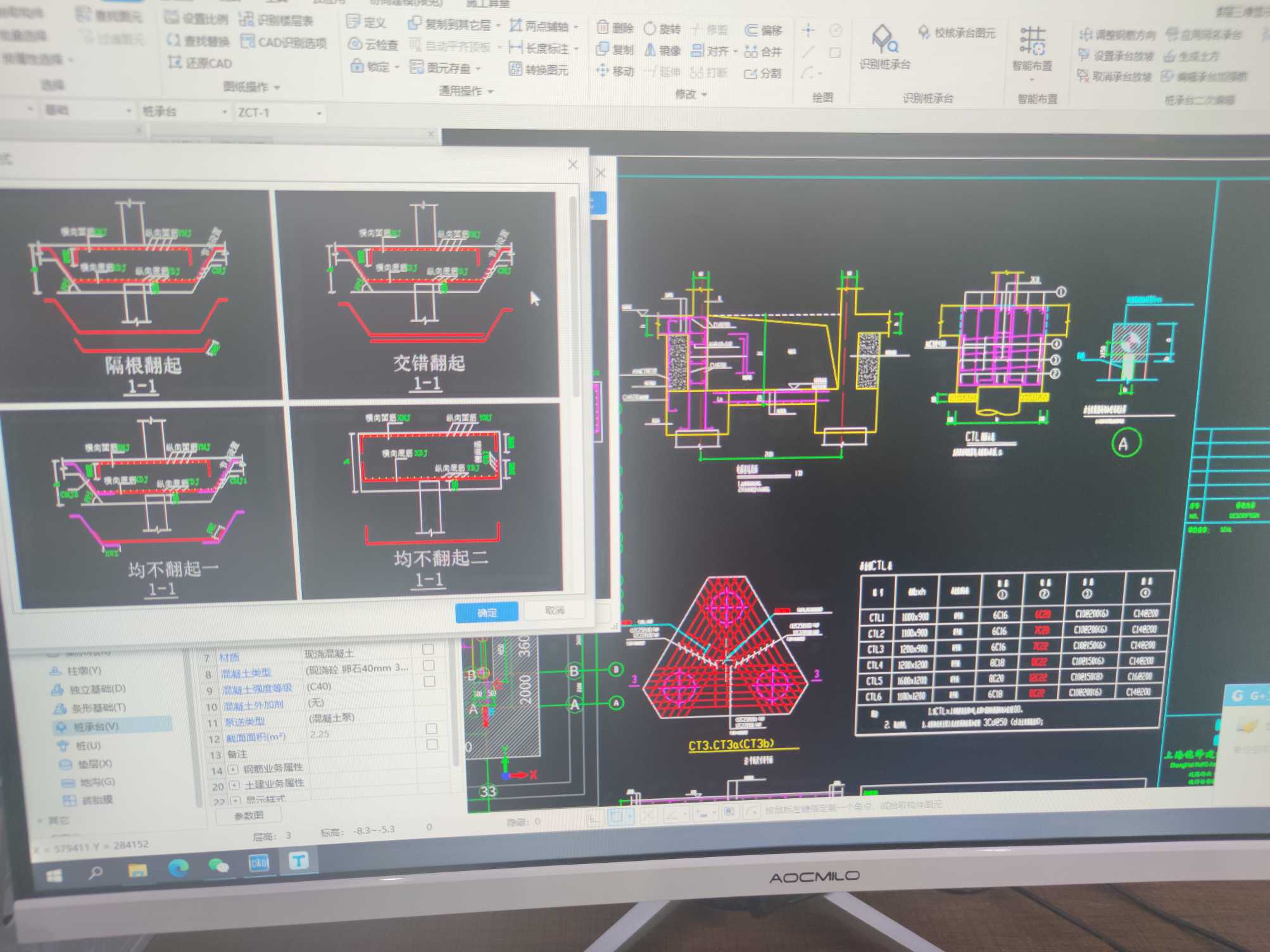The width and height of the screenshot is (1270, 952).
Task: Expand 土建业务属性 property group
Action: click(234, 786)
